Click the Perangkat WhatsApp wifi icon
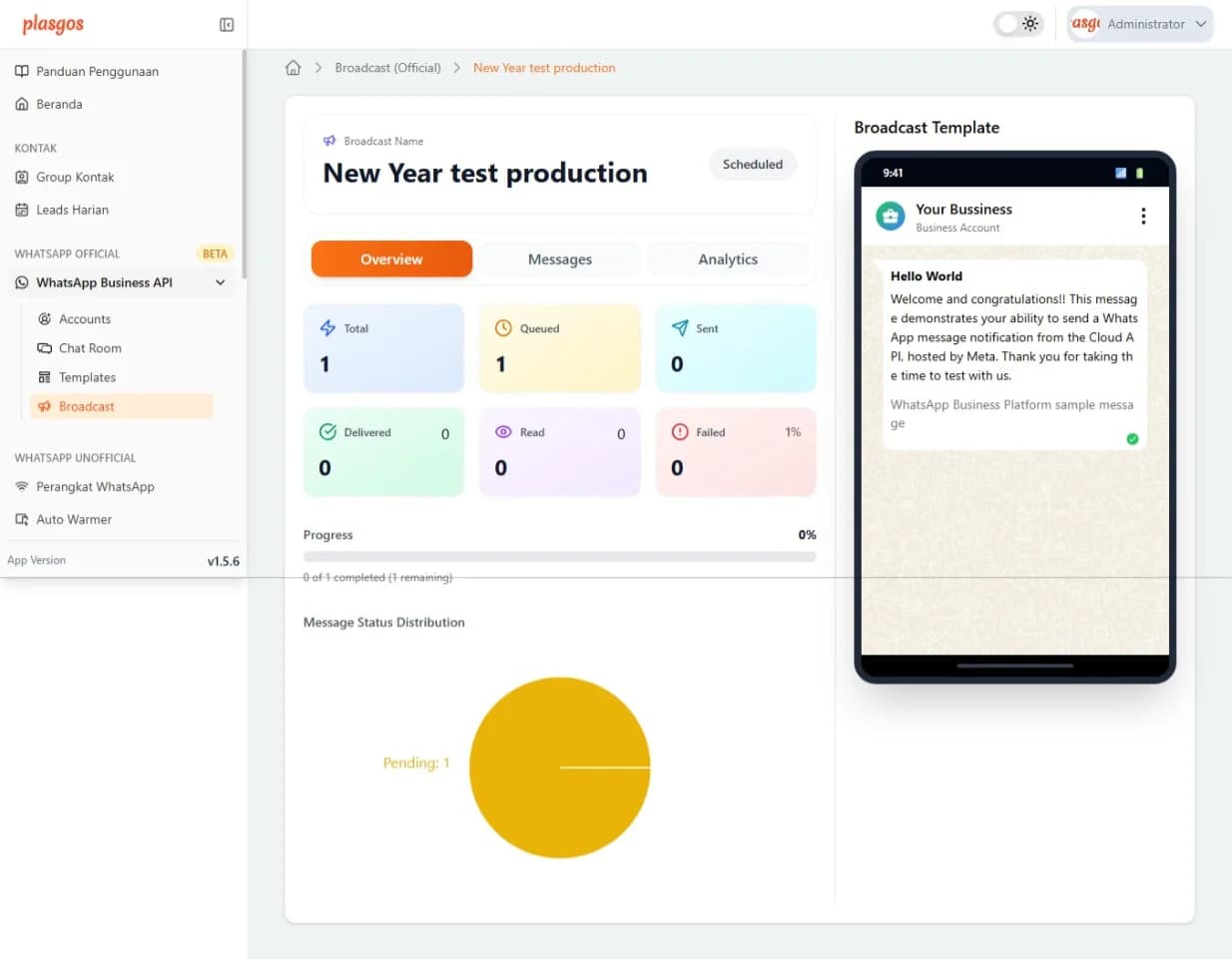Screen dimensions: 1232x959 (22, 487)
